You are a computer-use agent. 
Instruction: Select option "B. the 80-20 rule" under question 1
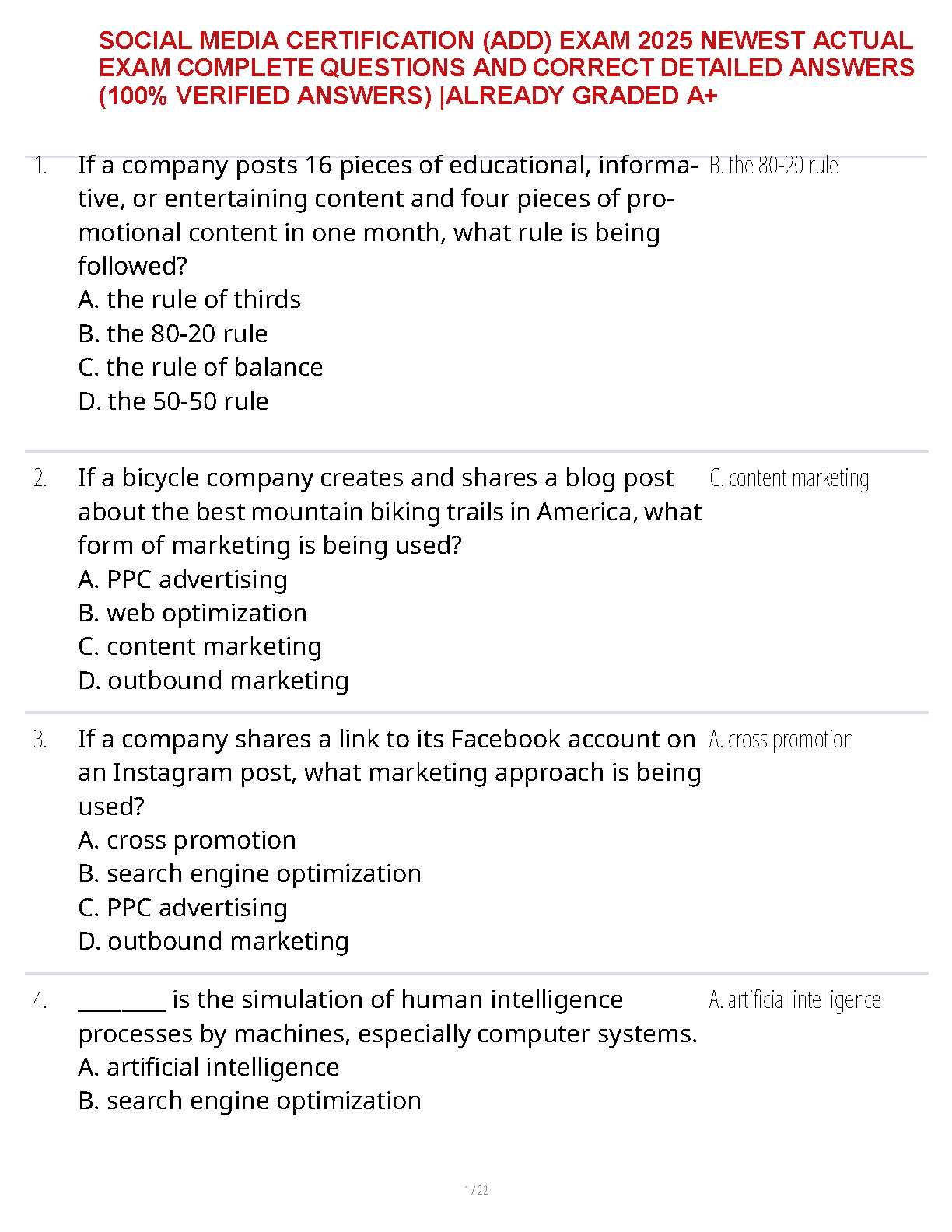pyautogui.click(x=173, y=334)
